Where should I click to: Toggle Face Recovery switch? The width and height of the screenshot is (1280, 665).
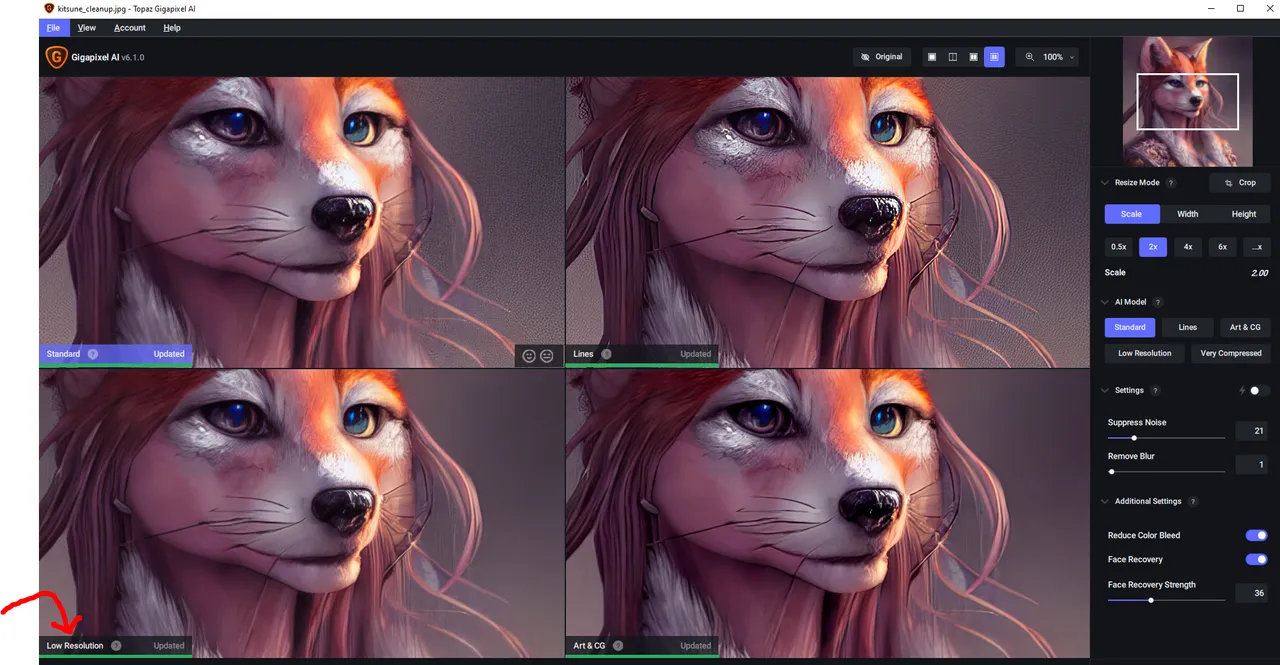tap(1257, 559)
